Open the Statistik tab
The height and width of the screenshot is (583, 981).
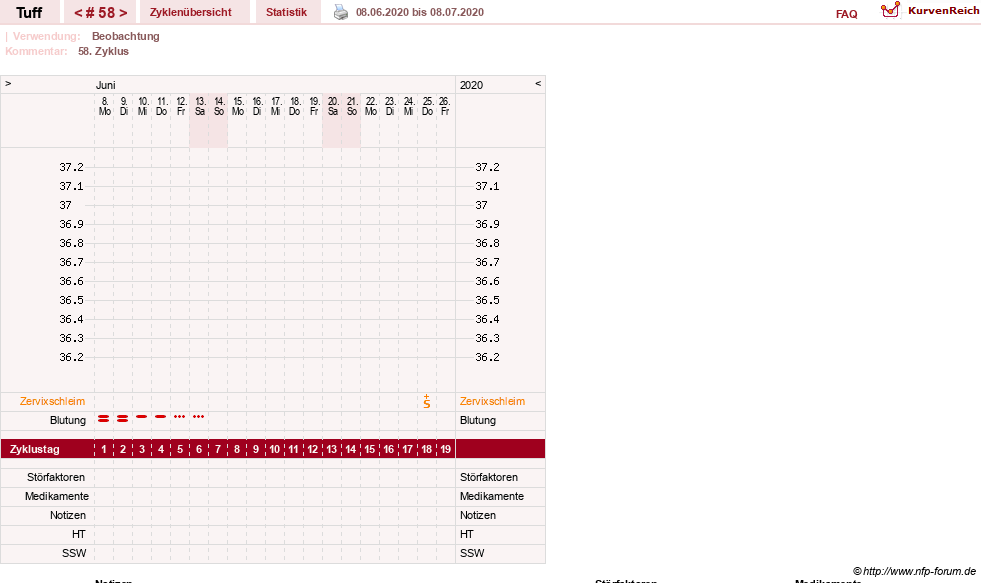287,12
